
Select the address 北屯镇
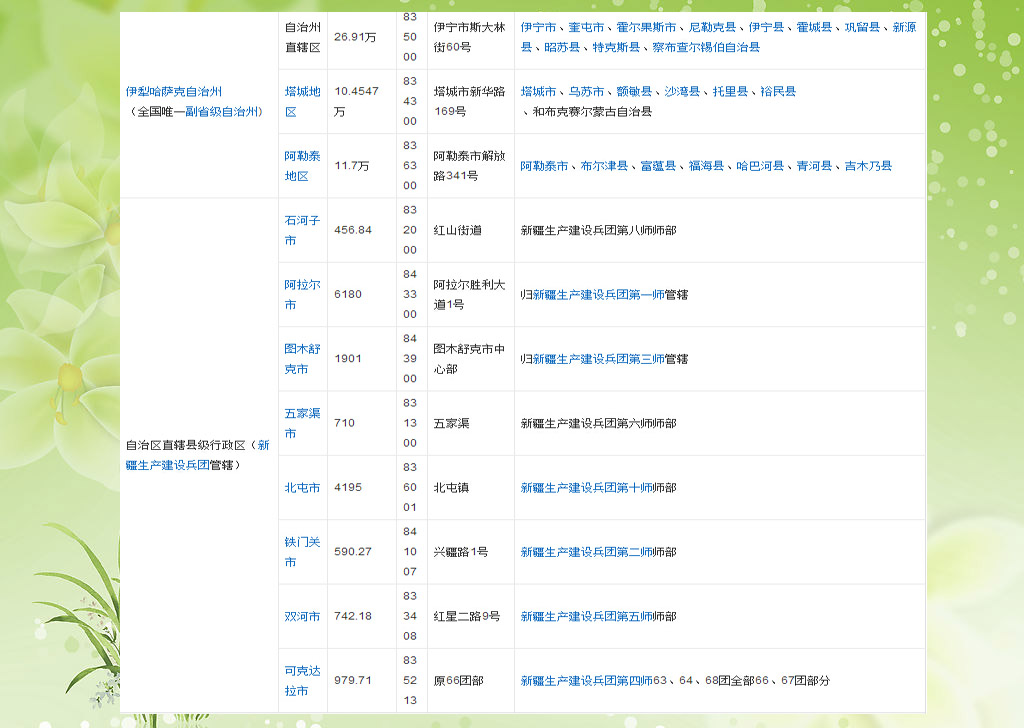coord(451,488)
